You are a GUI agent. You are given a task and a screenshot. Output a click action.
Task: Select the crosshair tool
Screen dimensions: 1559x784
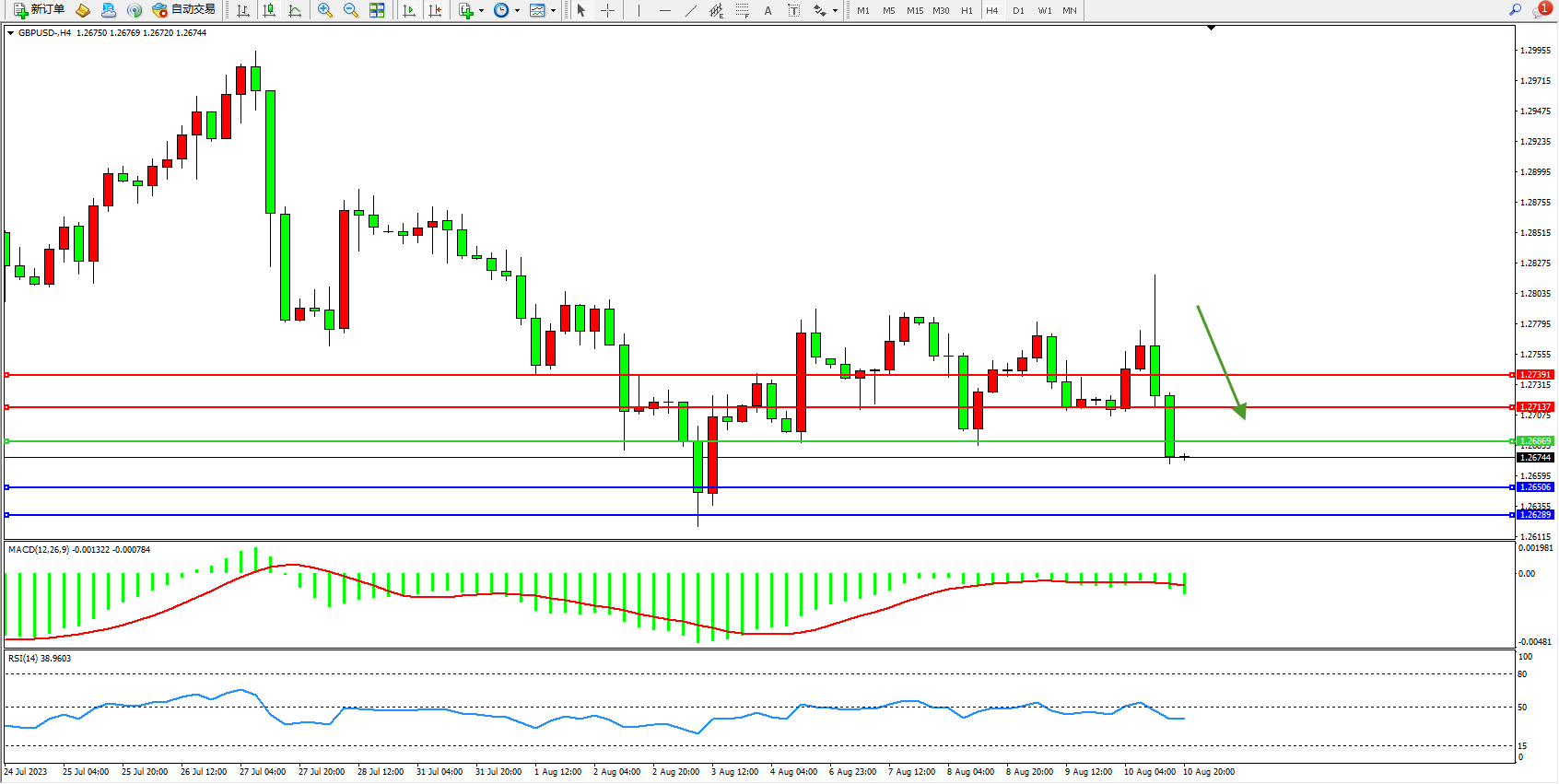(x=608, y=10)
